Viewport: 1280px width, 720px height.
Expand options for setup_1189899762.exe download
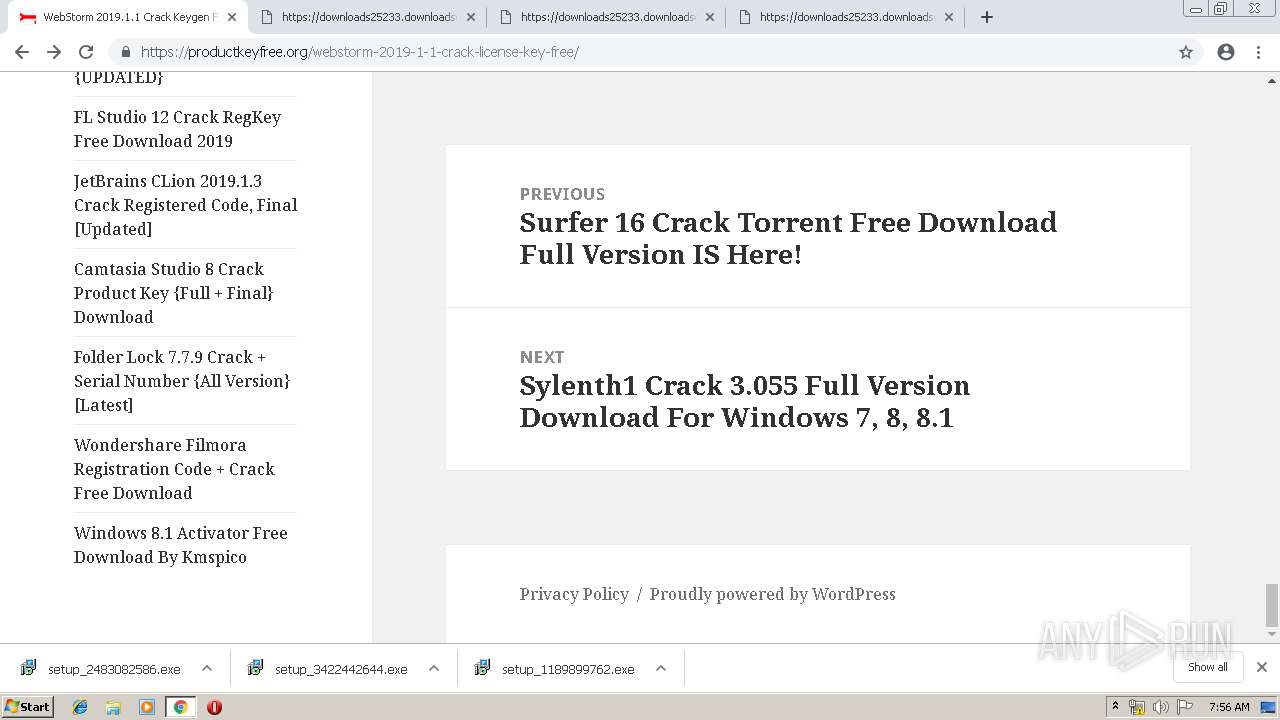[x=661, y=668]
